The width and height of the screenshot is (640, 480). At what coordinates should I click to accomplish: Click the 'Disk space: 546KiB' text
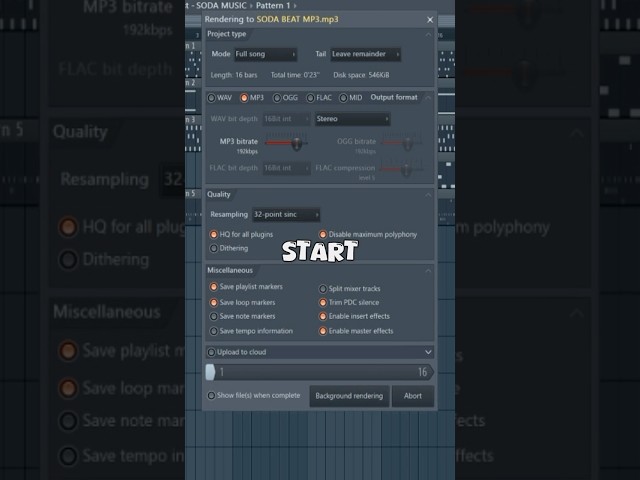click(x=361, y=75)
